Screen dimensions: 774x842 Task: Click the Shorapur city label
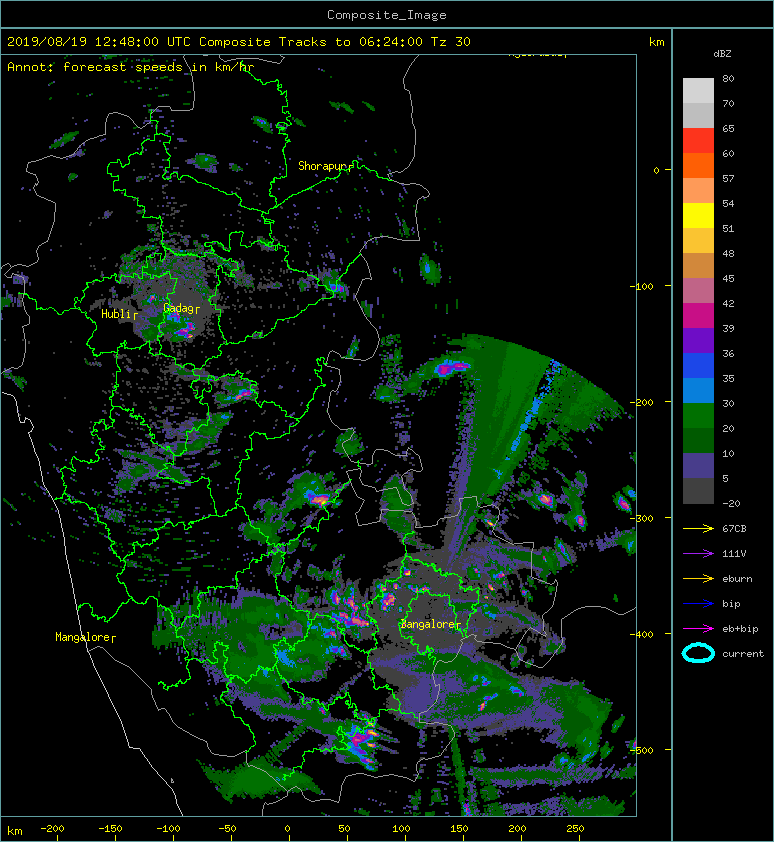pos(325,166)
